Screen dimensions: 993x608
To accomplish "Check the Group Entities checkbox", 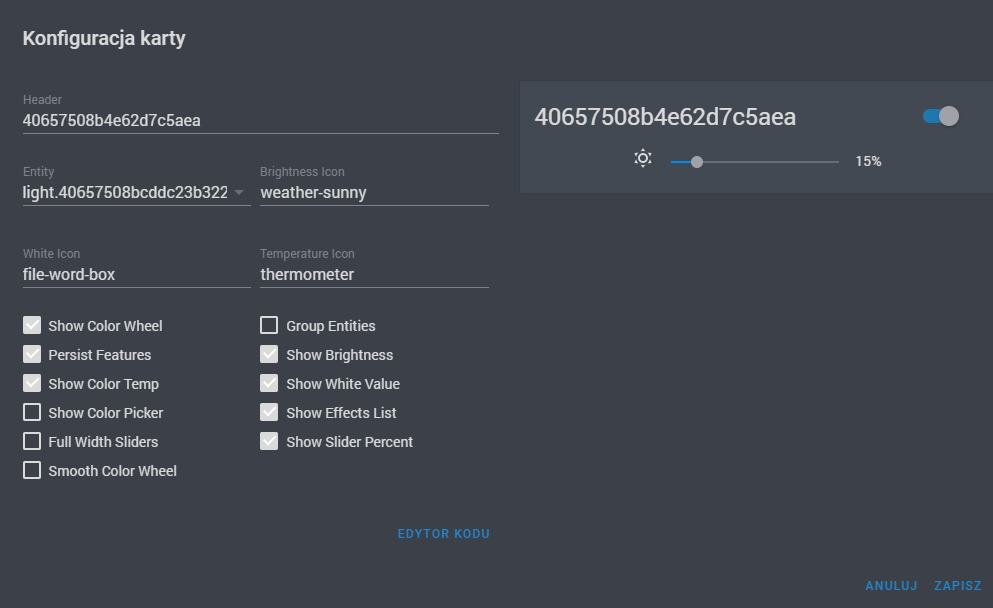I will point(269,326).
